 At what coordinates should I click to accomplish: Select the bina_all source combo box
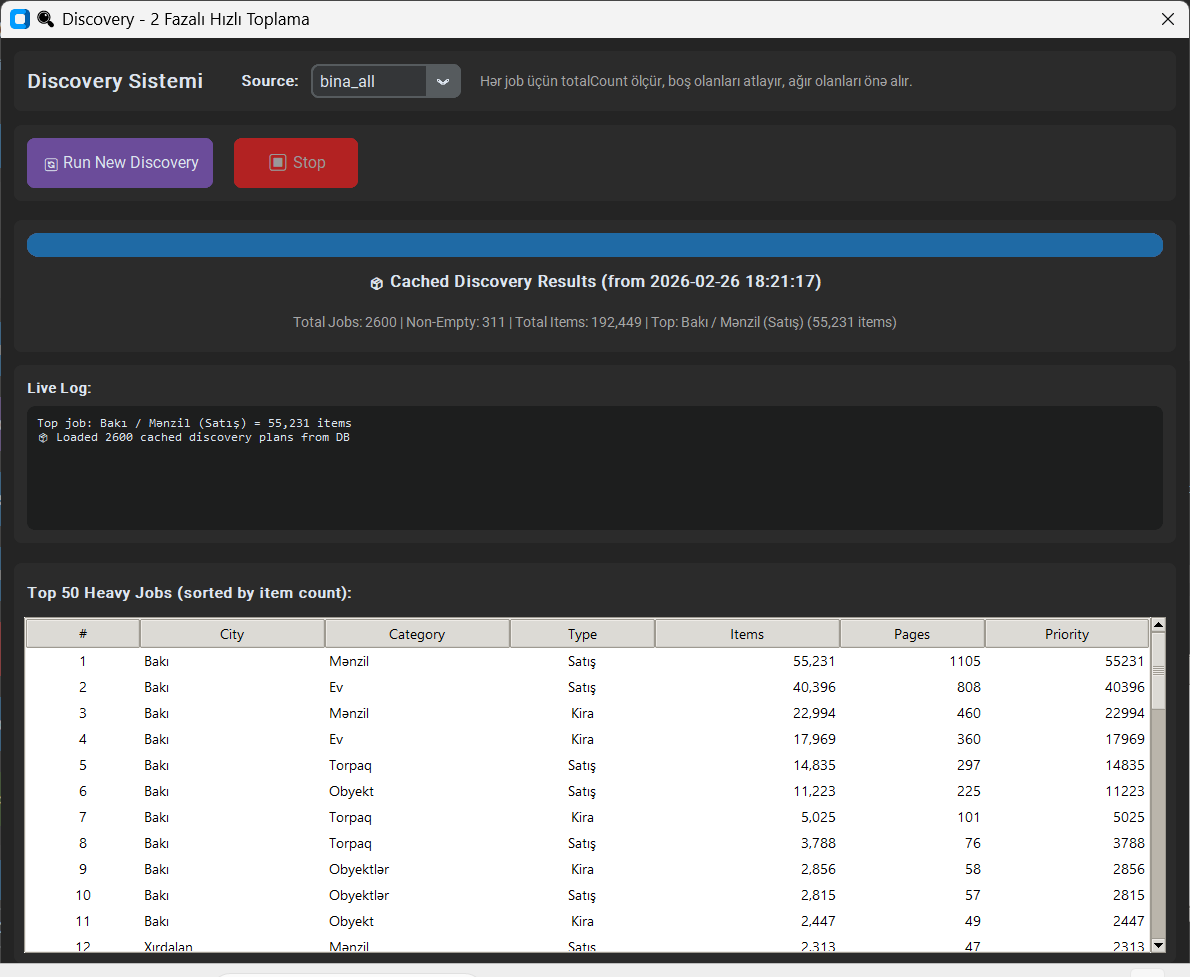click(x=370, y=81)
